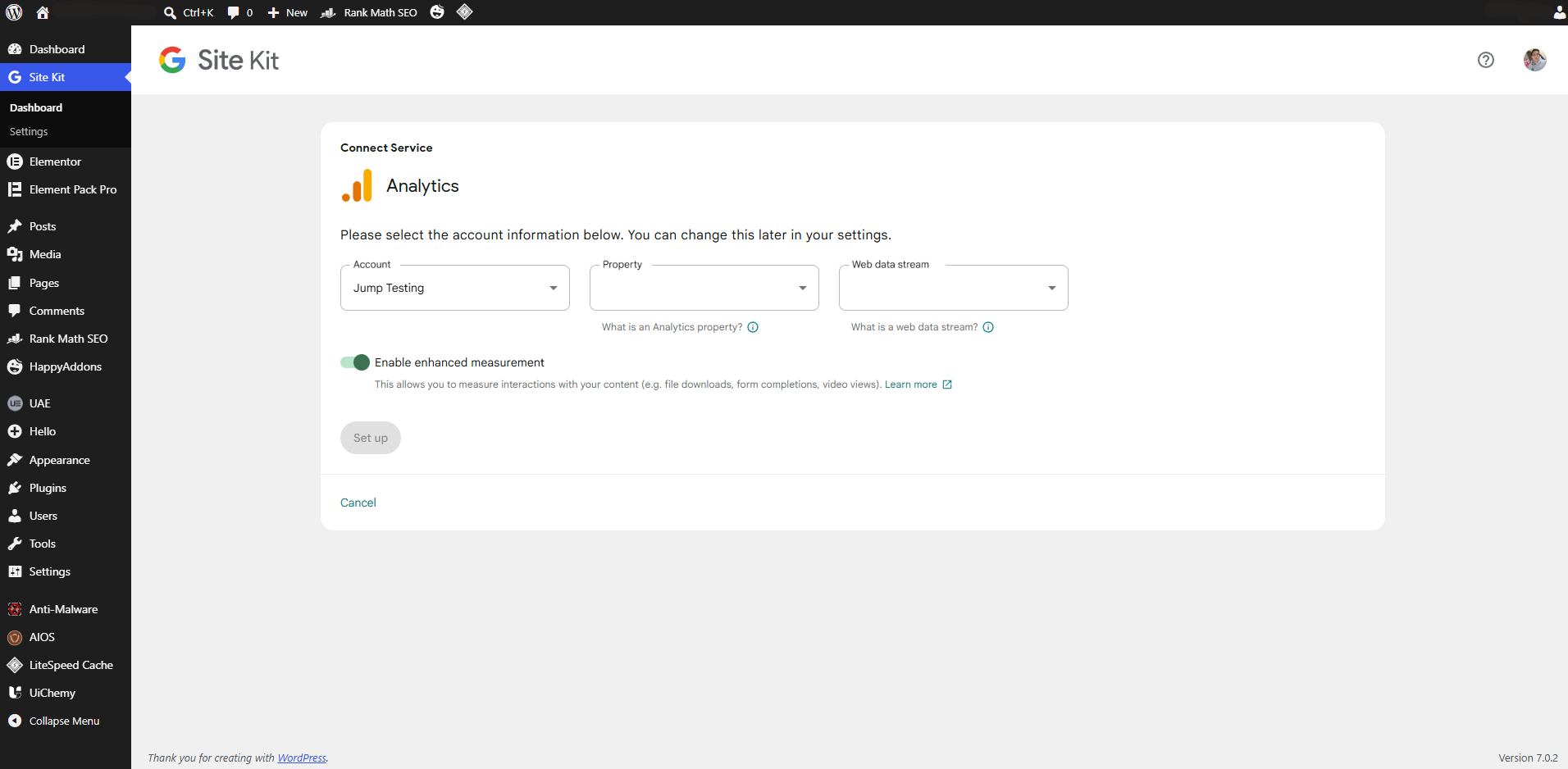
Task: Open Learn more link on enhanced measurement
Action: tap(918, 384)
